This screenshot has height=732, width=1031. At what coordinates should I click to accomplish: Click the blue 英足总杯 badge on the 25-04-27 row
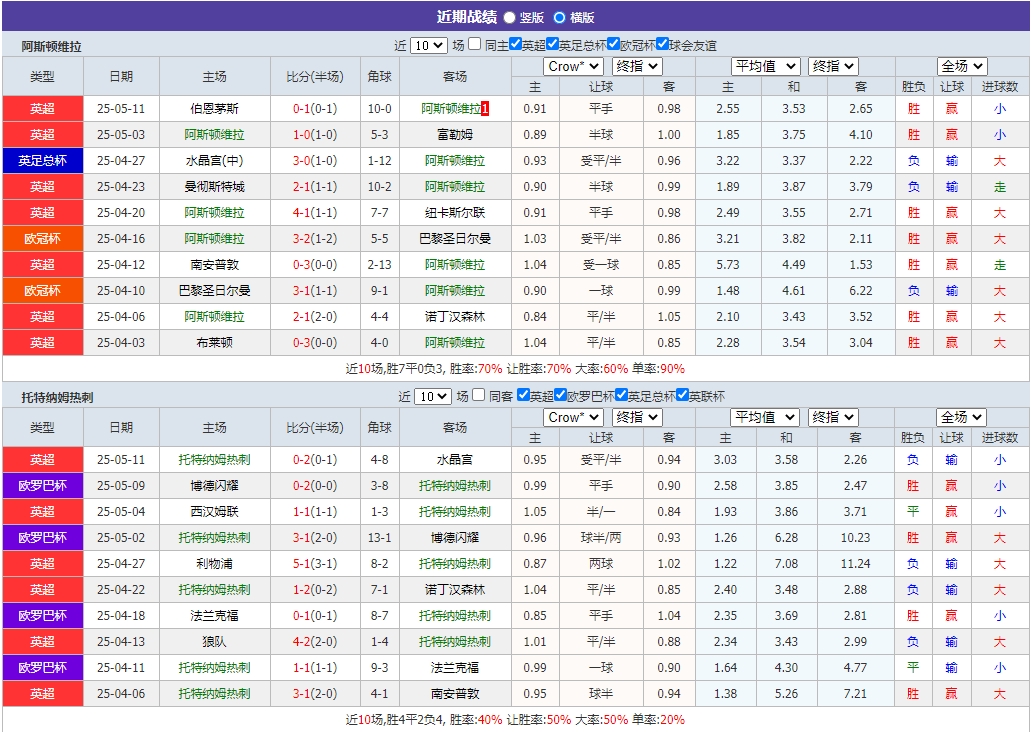42,160
